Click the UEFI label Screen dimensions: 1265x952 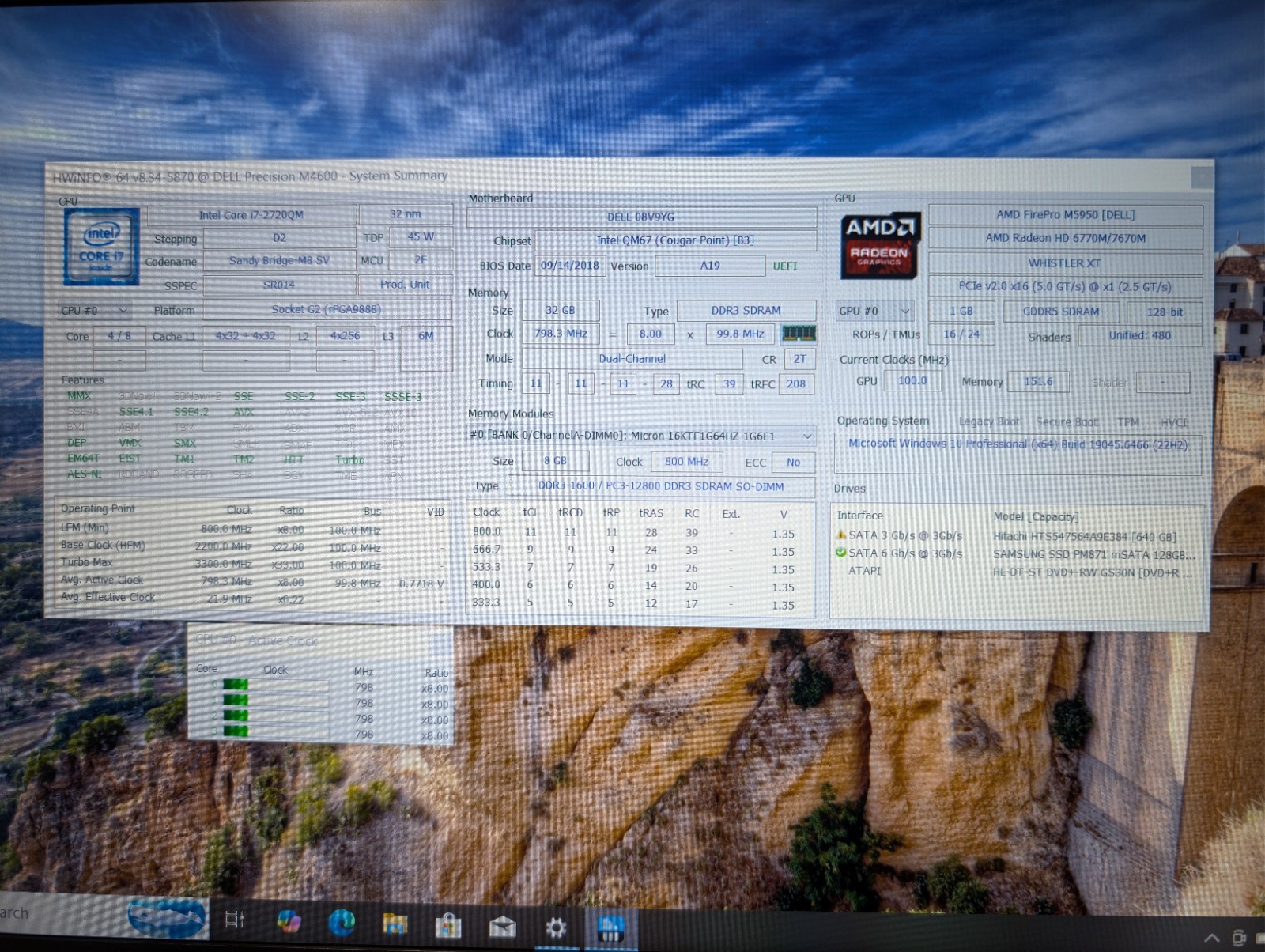coord(785,266)
